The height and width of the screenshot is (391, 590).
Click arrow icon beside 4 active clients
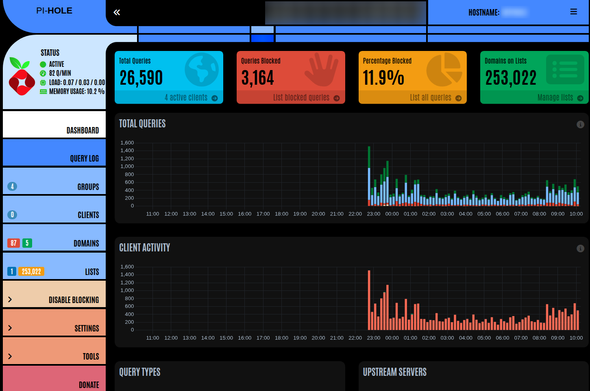[x=214, y=98]
